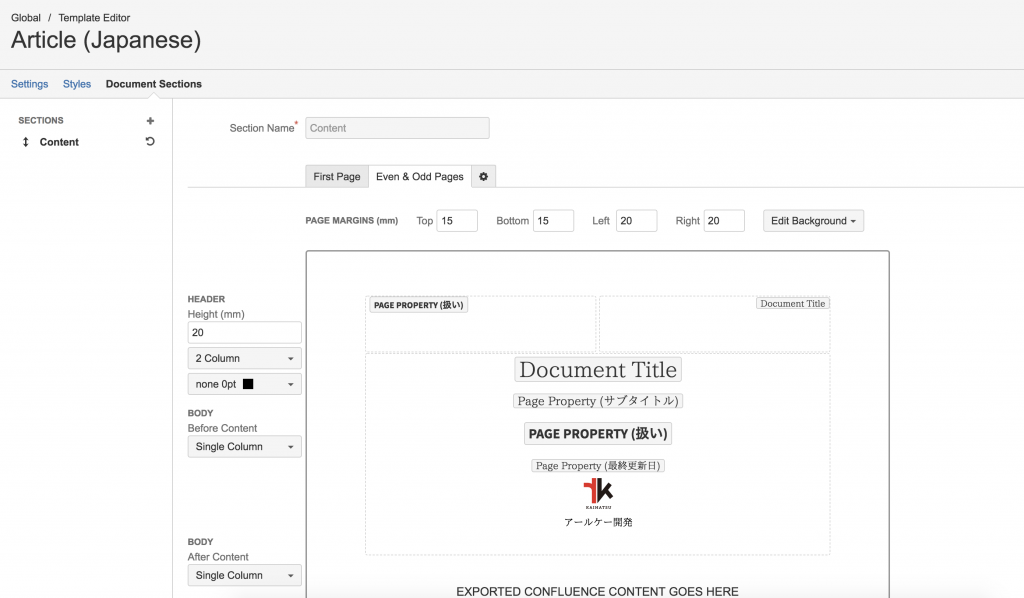Open the header 2 Column layout dropdown
Screen dimensions: 1024x598
pyautogui.click(x=244, y=358)
